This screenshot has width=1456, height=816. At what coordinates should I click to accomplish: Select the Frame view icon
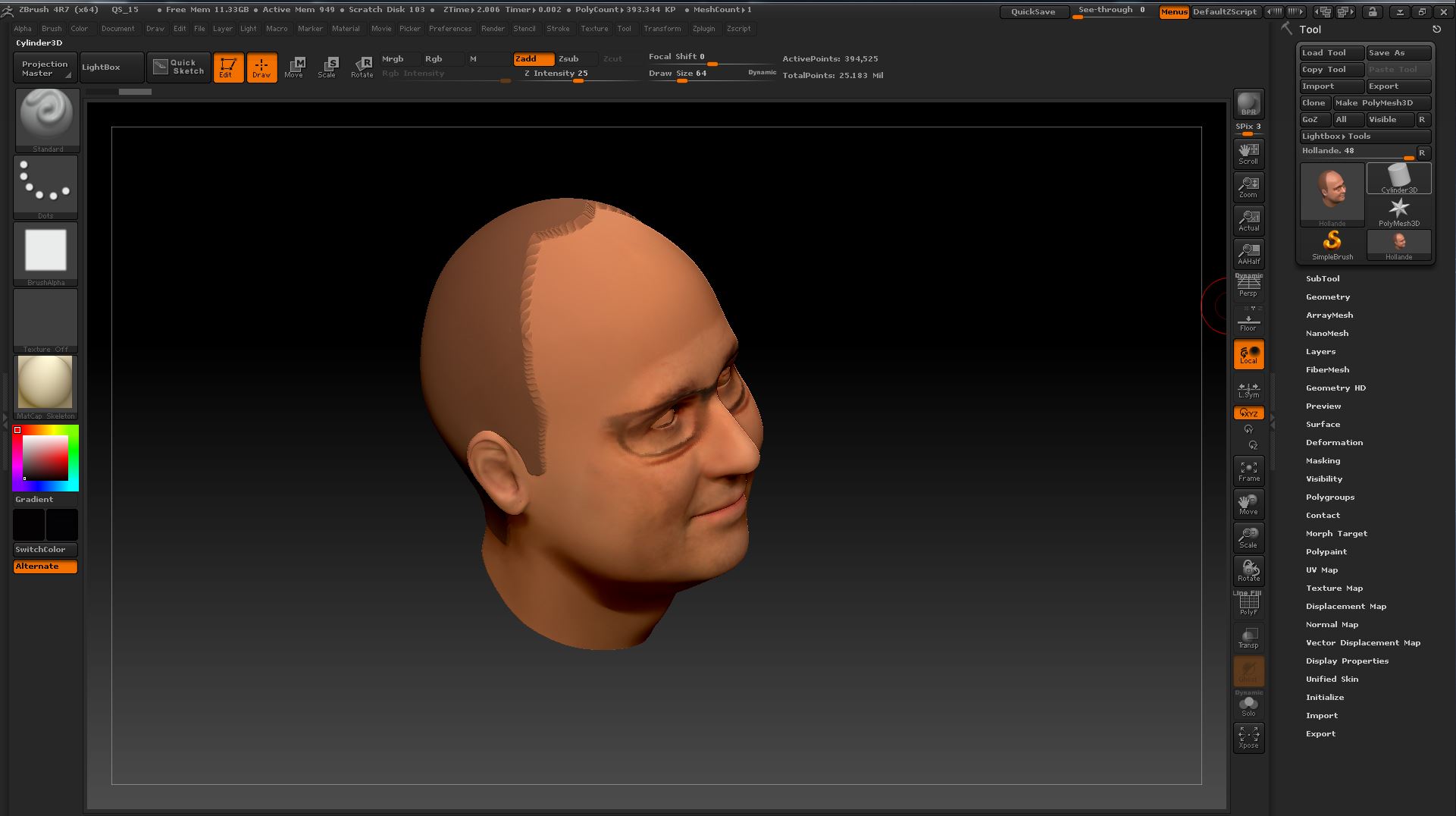pos(1248,471)
